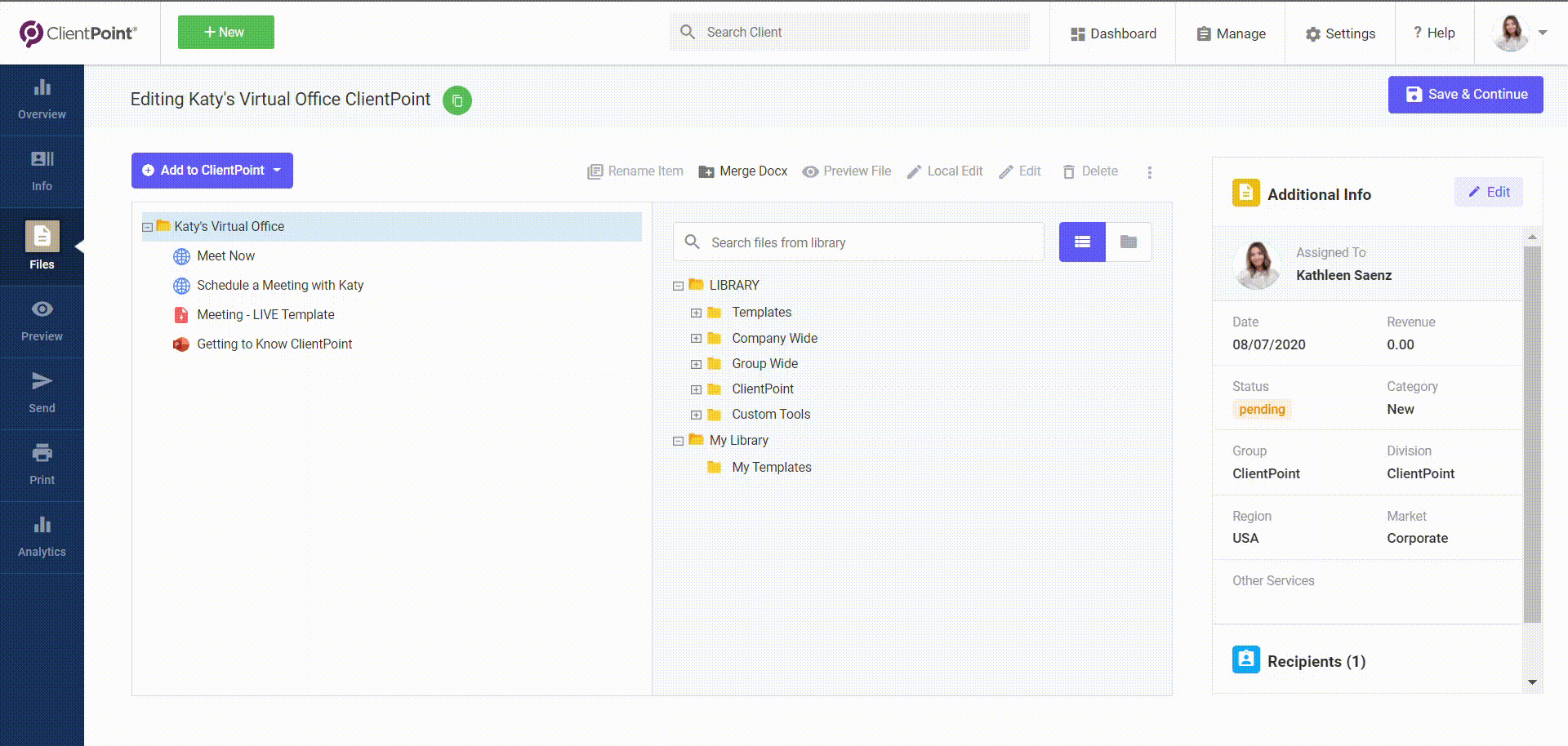Screen dimensions: 1568x746
Task: Open the Send sidebar section
Action: tap(42, 393)
